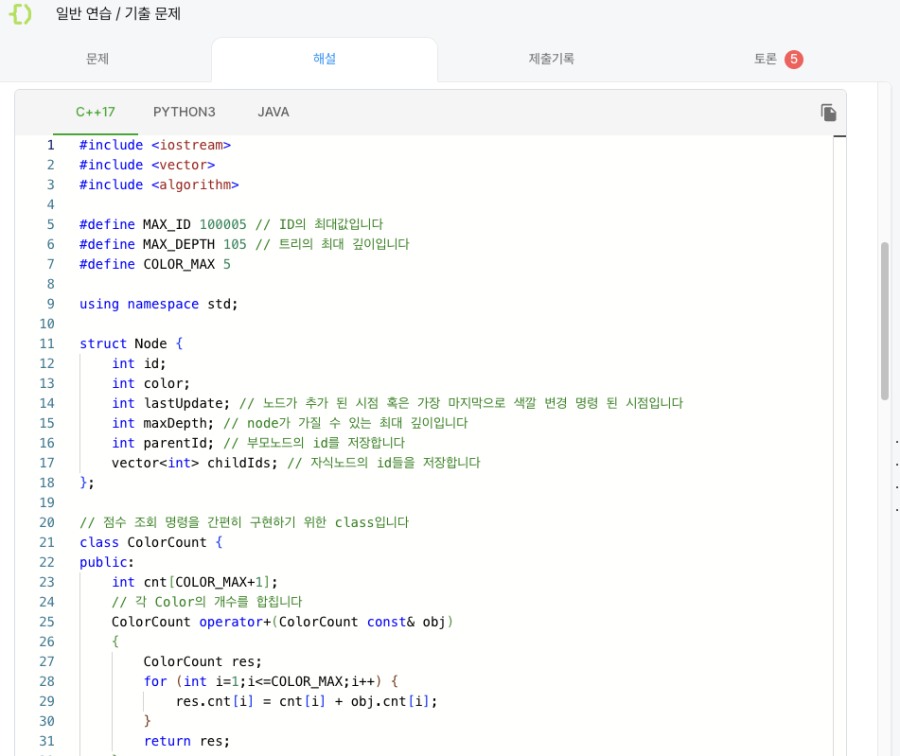Viewport: 900px width, 756px height.
Task: Click the class ColorCount declaration line
Action: click(151, 542)
